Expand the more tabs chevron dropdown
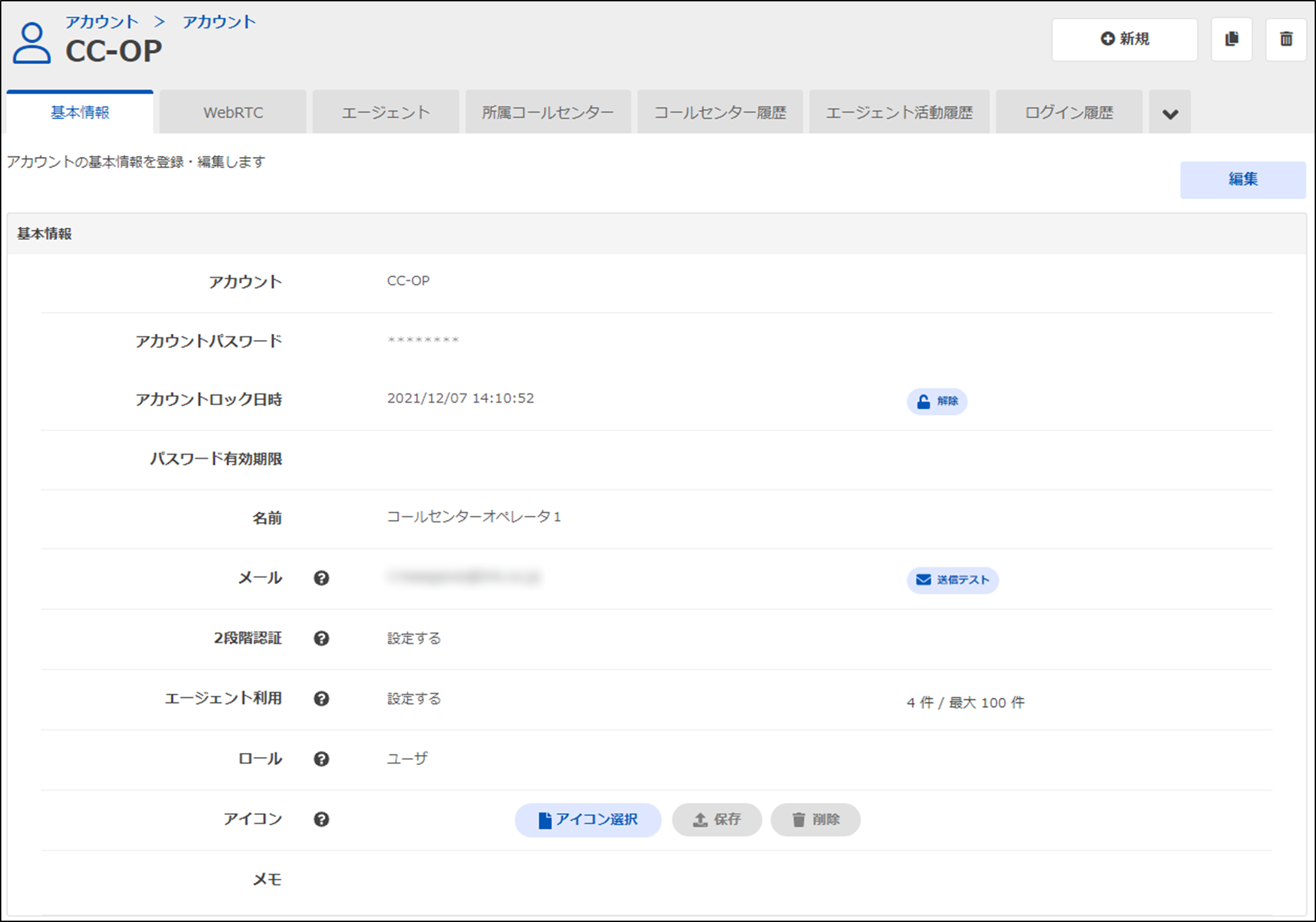 [1170, 112]
